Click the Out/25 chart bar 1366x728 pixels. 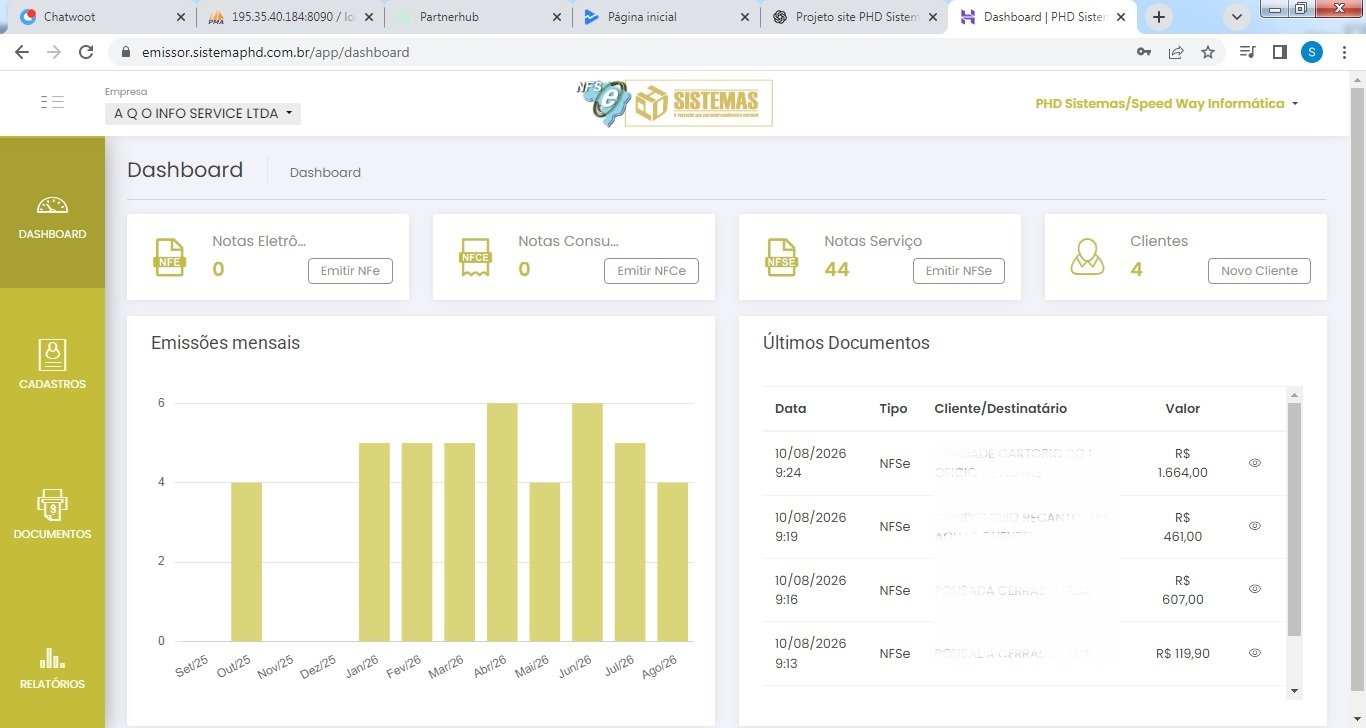pyautogui.click(x=246, y=561)
